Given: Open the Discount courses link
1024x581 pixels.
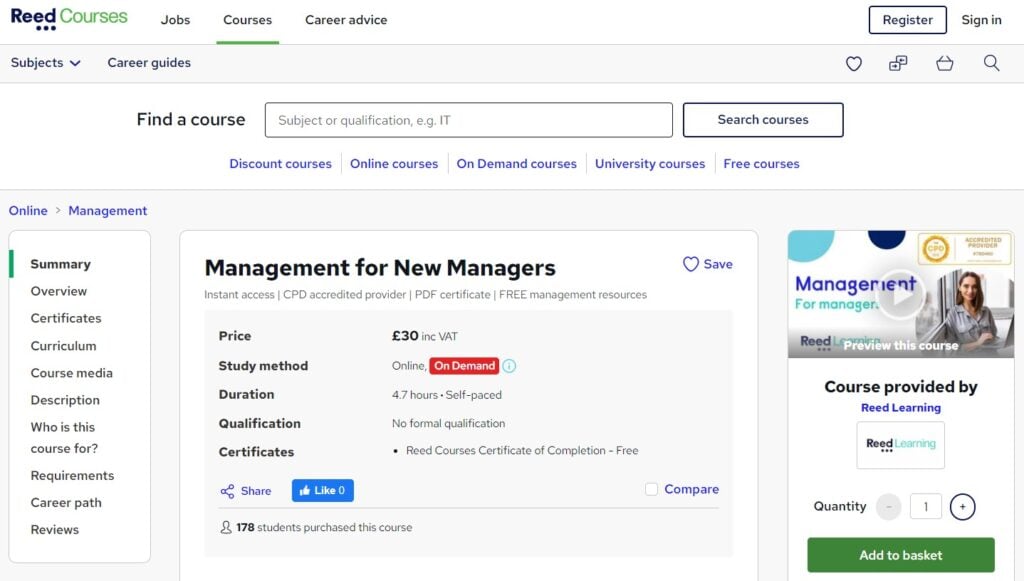Looking at the screenshot, I should pos(280,164).
